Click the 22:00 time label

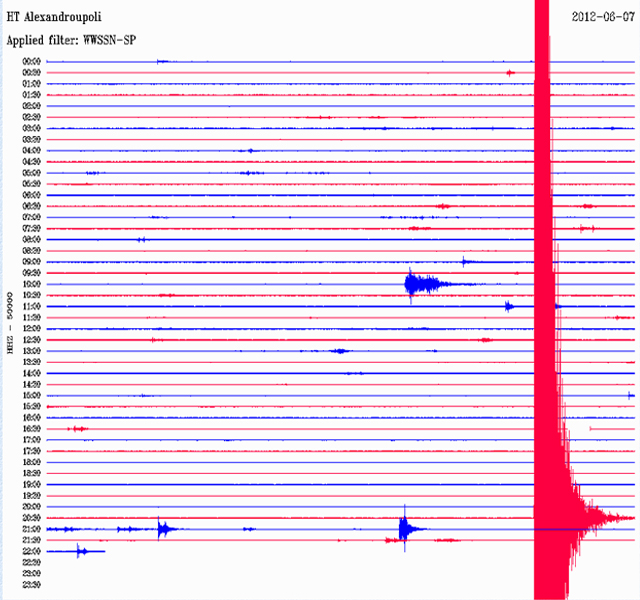pos(31,551)
